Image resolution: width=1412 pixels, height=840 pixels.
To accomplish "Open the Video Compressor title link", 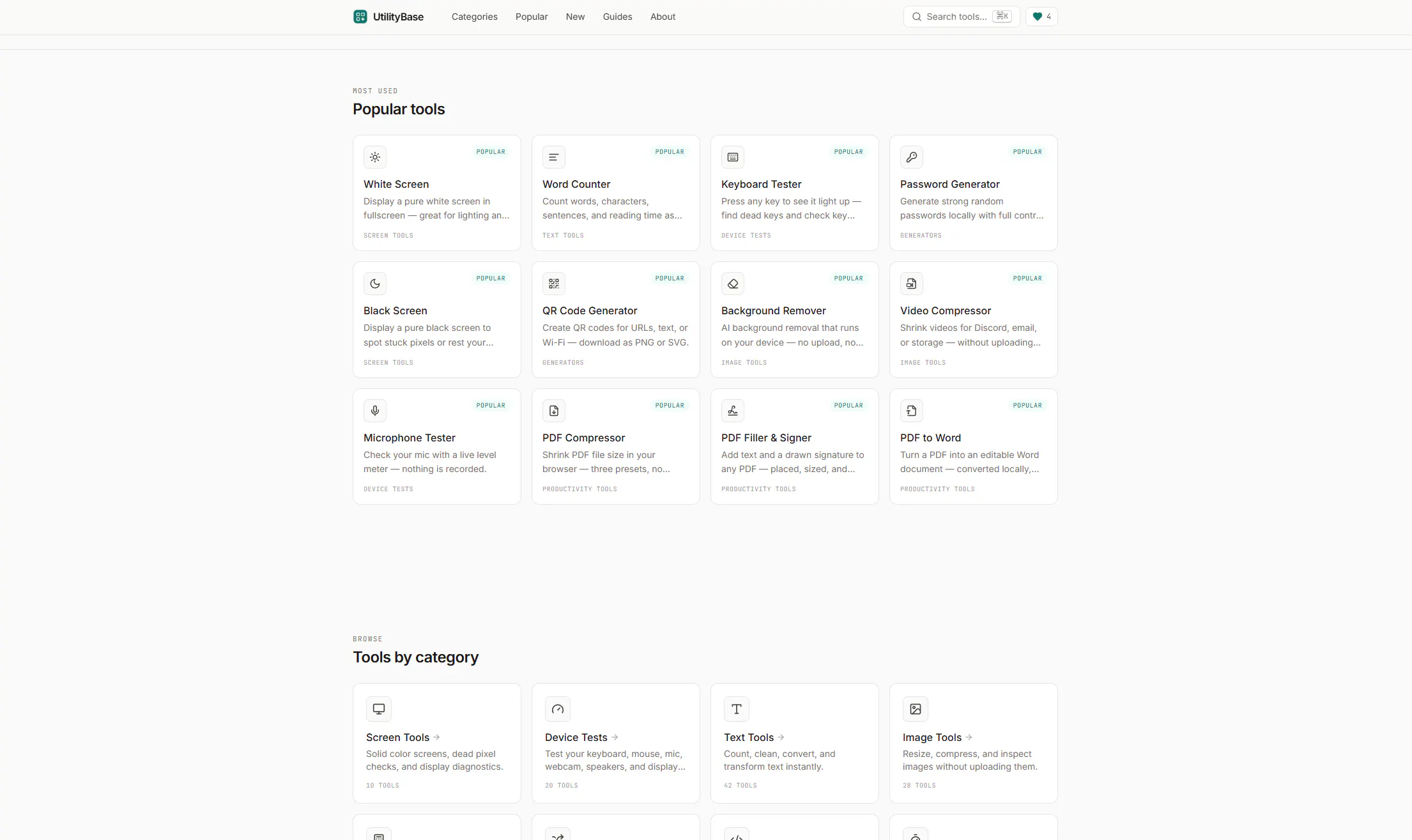I will click(x=946, y=310).
